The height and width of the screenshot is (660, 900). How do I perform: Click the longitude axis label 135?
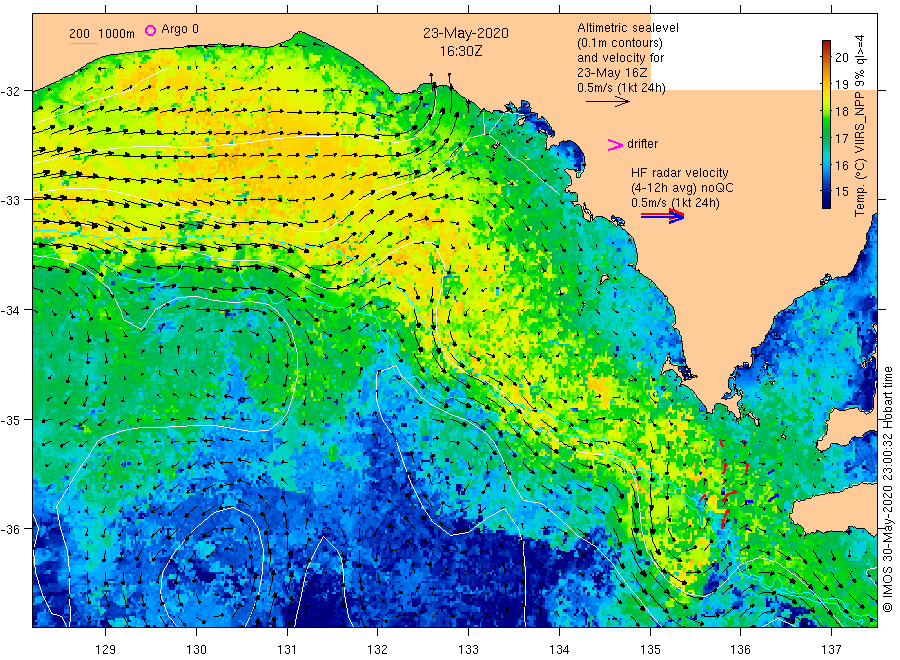(650, 649)
